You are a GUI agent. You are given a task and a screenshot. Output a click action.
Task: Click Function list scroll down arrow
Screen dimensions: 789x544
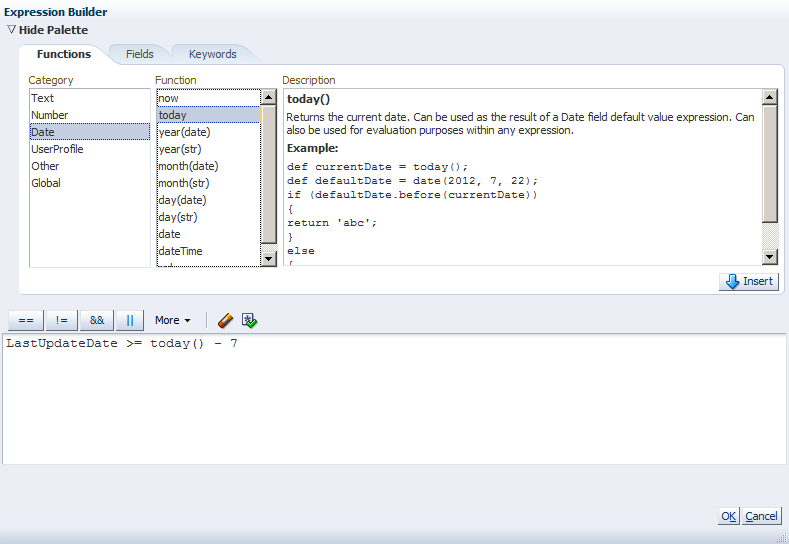[x=269, y=259]
